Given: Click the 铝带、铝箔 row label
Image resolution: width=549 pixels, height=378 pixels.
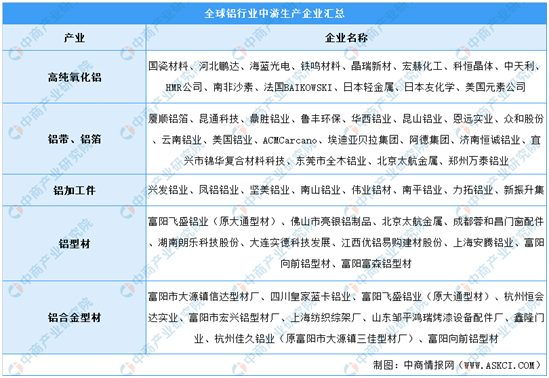Looking at the screenshot, I should pyautogui.click(x=74, y=139).
